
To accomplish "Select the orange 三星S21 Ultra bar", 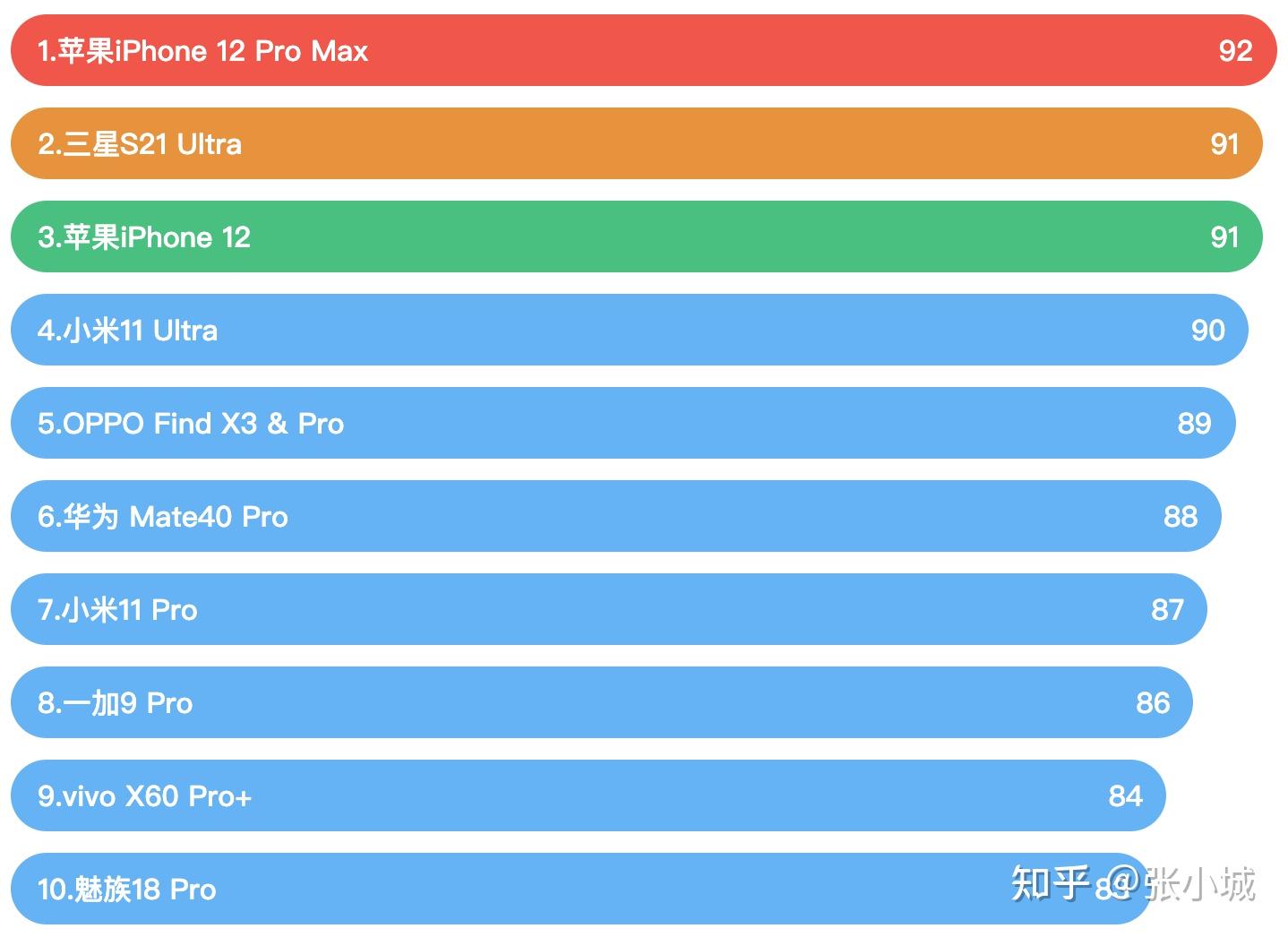I will pyautogui.click(x=637, y=143).
